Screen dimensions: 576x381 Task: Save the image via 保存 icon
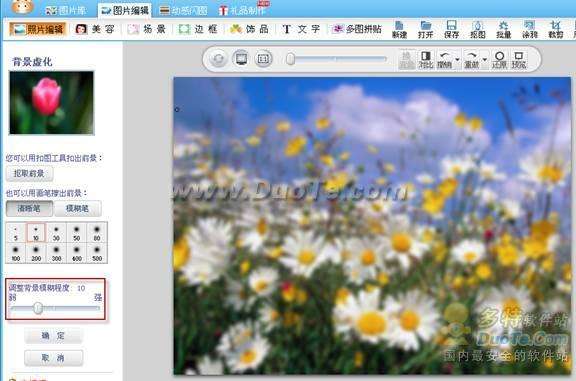(x=451, y=29)
